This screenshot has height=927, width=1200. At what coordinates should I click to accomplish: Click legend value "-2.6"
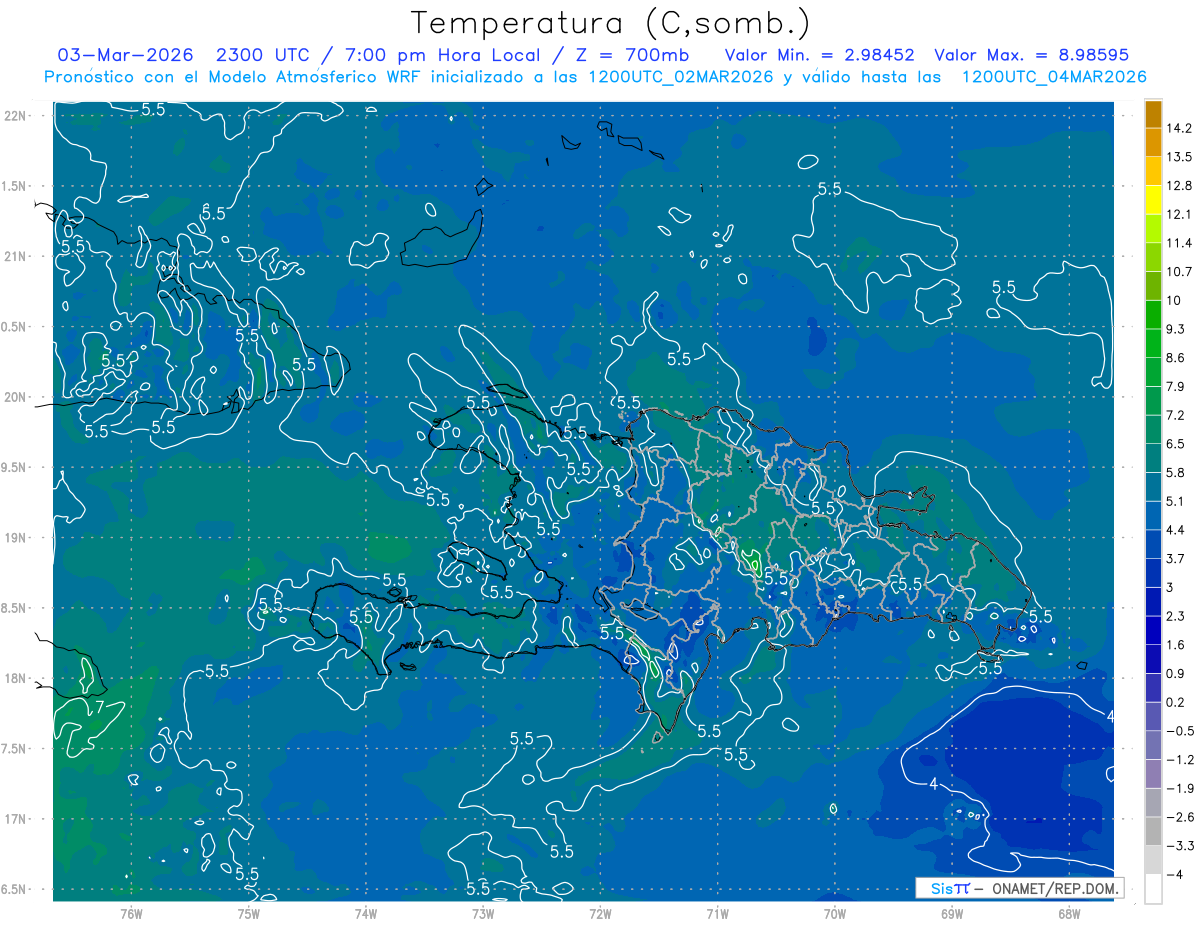1180,817
